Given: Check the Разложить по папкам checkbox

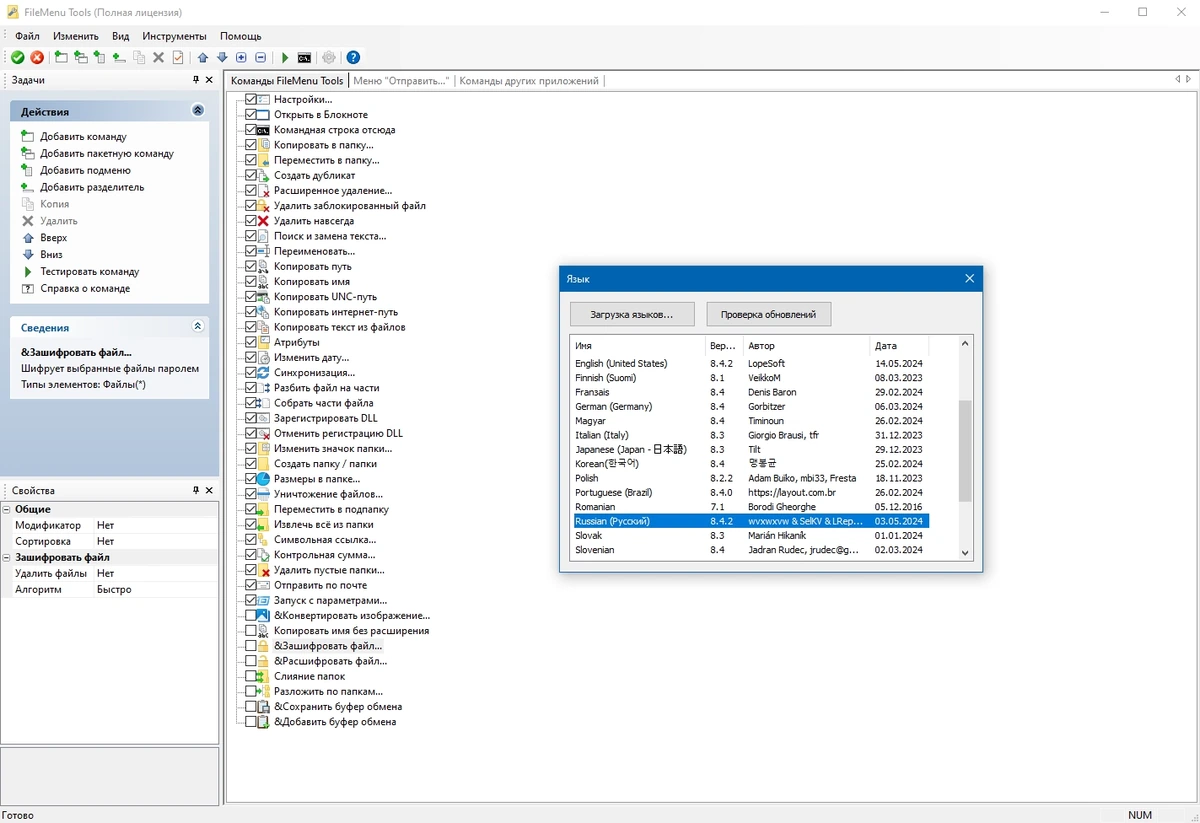Looking at the screenshot, I should (x=251, y=692).
